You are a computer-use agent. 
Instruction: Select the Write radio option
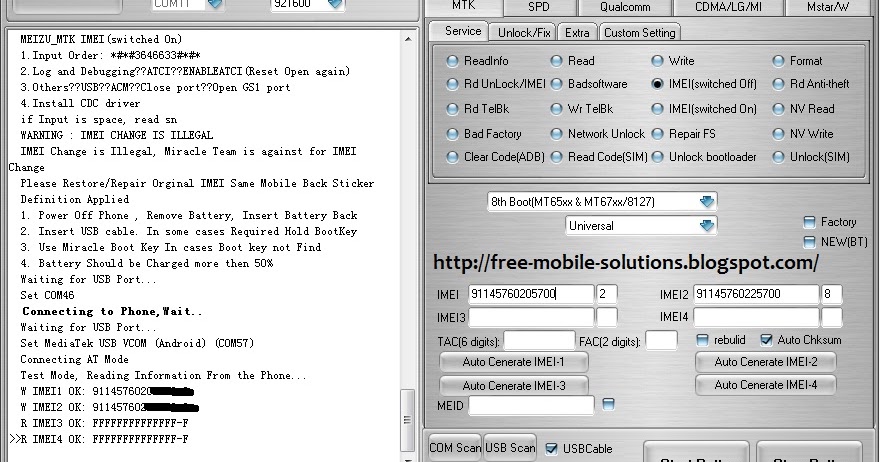(657, 61)
